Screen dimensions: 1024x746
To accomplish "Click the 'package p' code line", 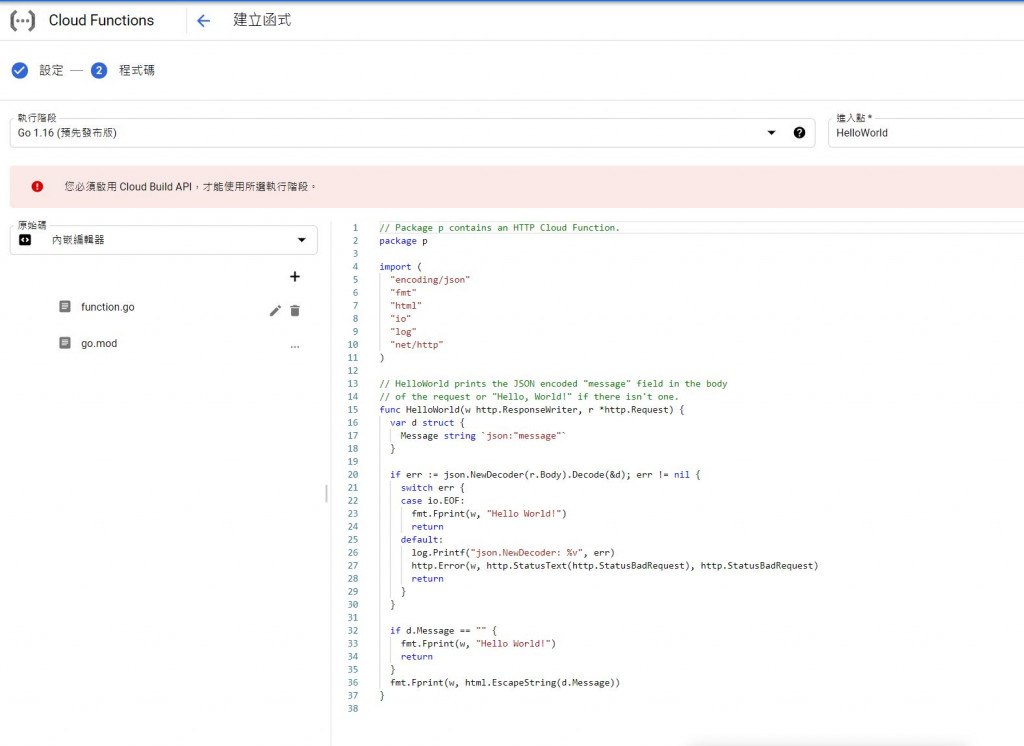I will 404,241.
